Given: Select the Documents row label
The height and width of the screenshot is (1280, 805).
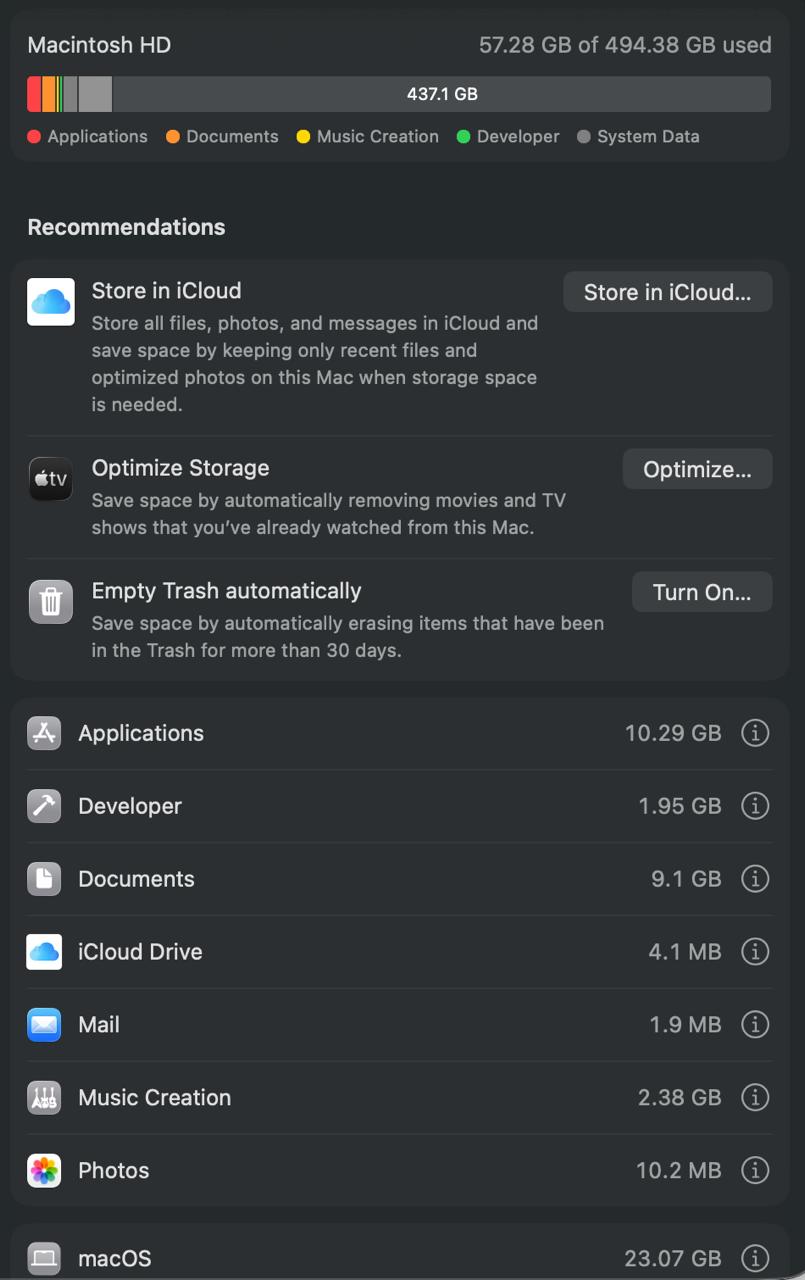Looking at the screenshot, I should click(136, 879).
